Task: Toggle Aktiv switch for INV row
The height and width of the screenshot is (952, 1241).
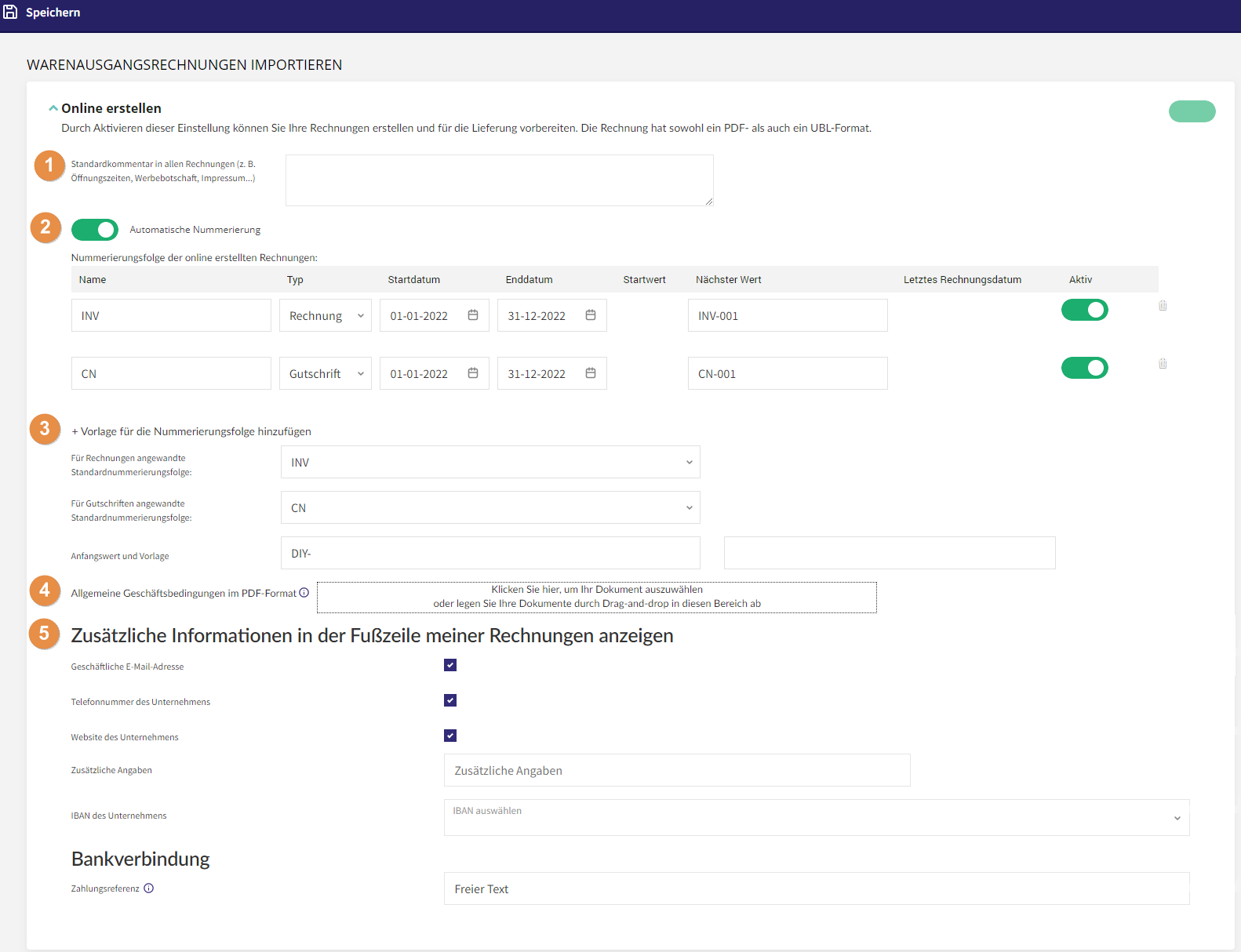Action: [1085, 310]
